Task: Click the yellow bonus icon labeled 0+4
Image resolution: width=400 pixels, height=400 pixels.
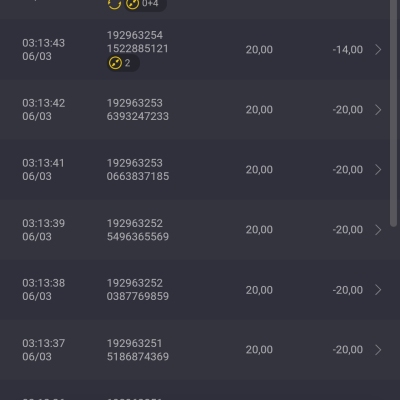Action: [132, 4]
